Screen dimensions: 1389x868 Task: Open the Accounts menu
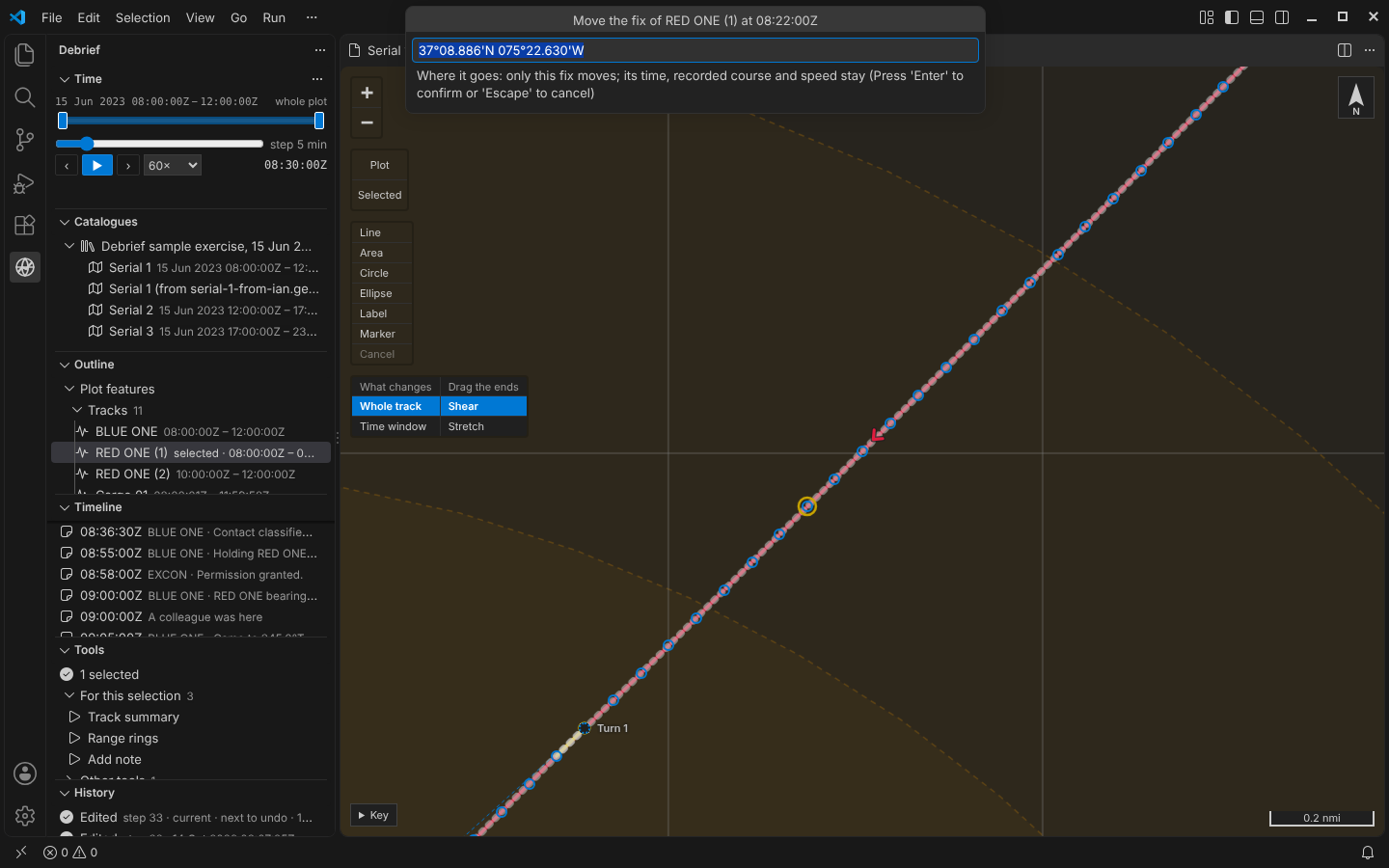pyautogui.click(x=25, y=773)
